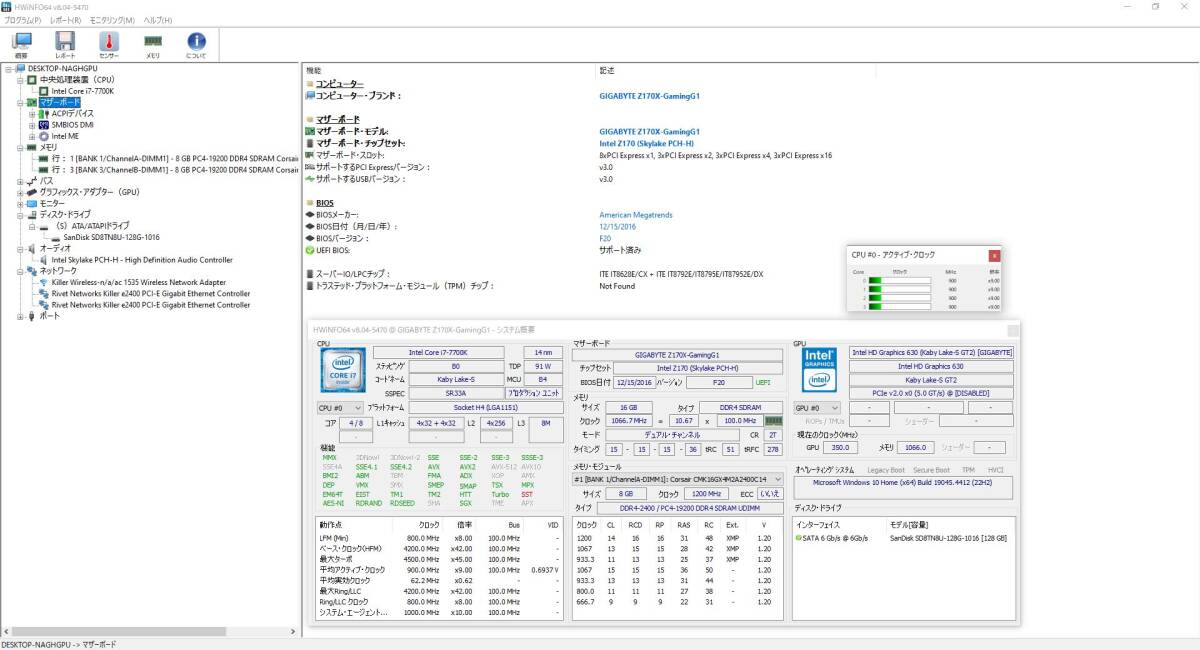Image resolution: width=1200 pixels, height=650 pixels.
Task: Select (S) ATA/ATAPIドライブ tree item
Action: point(95,226)
